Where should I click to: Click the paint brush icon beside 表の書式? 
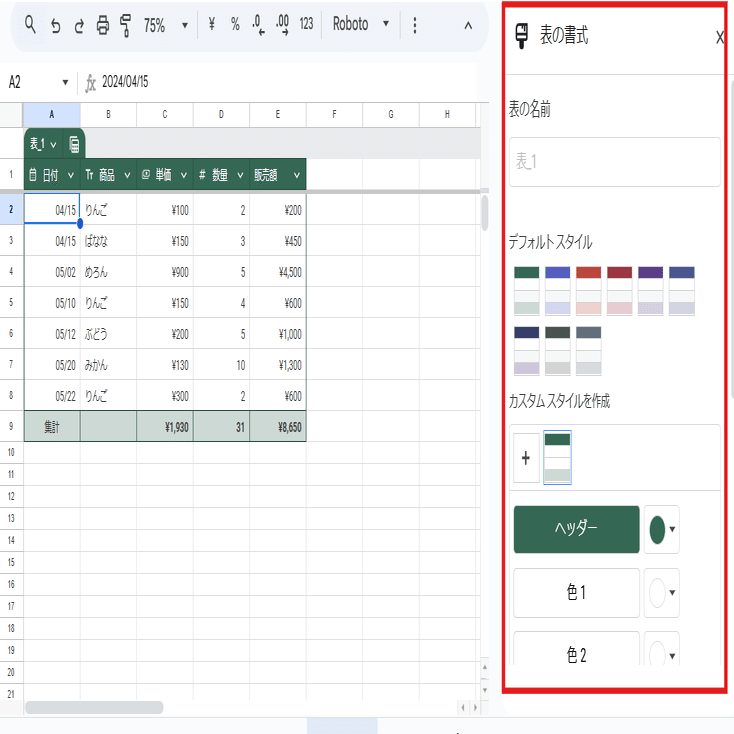(x=521, y=36)
